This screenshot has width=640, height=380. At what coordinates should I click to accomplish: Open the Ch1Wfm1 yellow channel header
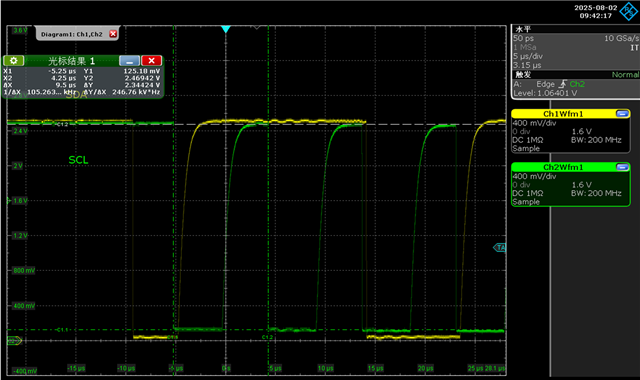point(563,114)
